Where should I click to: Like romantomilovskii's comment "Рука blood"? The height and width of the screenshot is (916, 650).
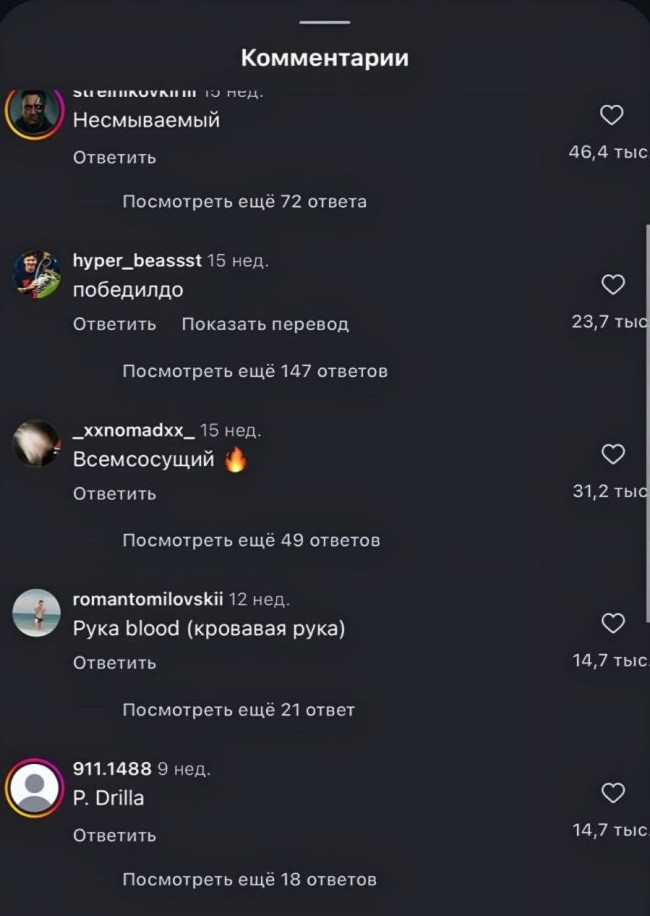coord(613,623)
